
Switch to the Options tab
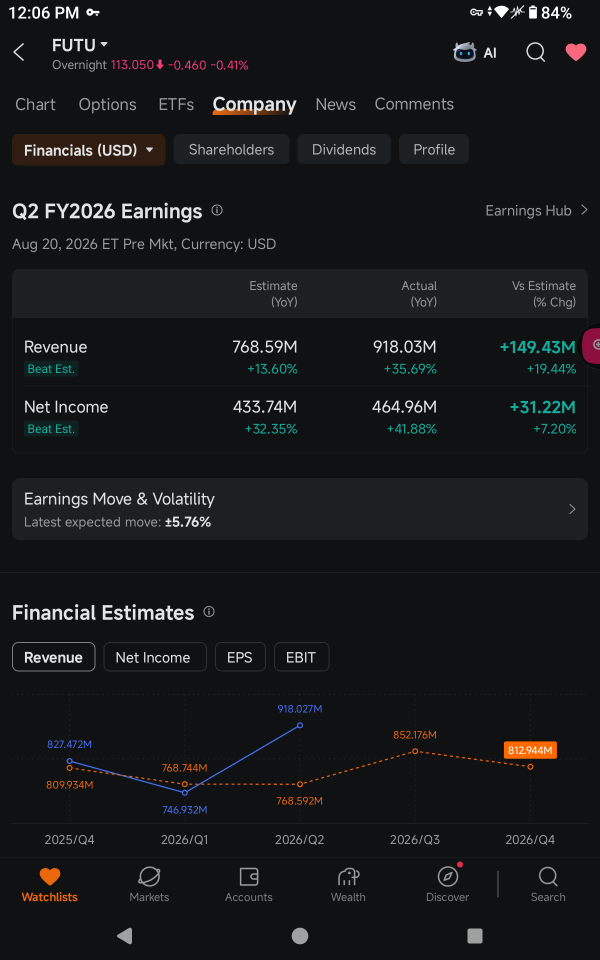(x=108, y=104)
